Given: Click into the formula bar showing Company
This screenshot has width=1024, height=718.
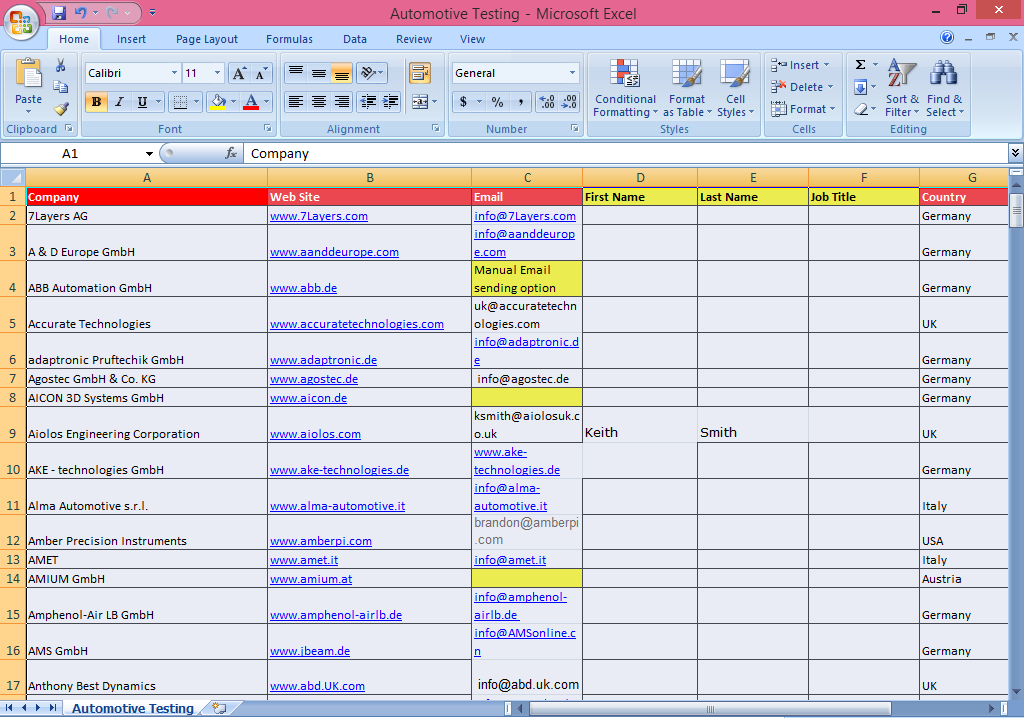Looking at the screenshot, I should click(x=626, y=154).
